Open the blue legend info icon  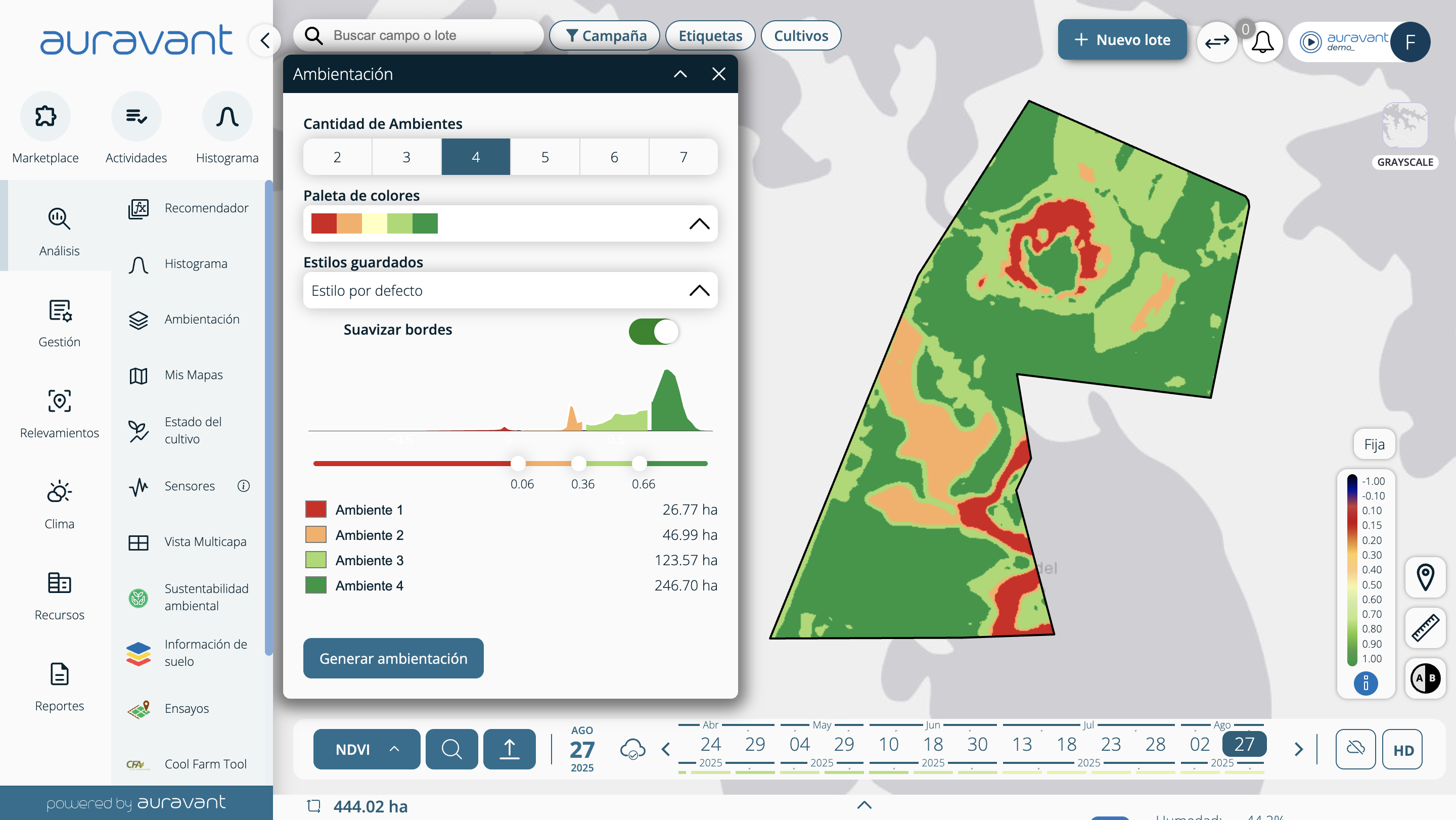(1366, 682)
